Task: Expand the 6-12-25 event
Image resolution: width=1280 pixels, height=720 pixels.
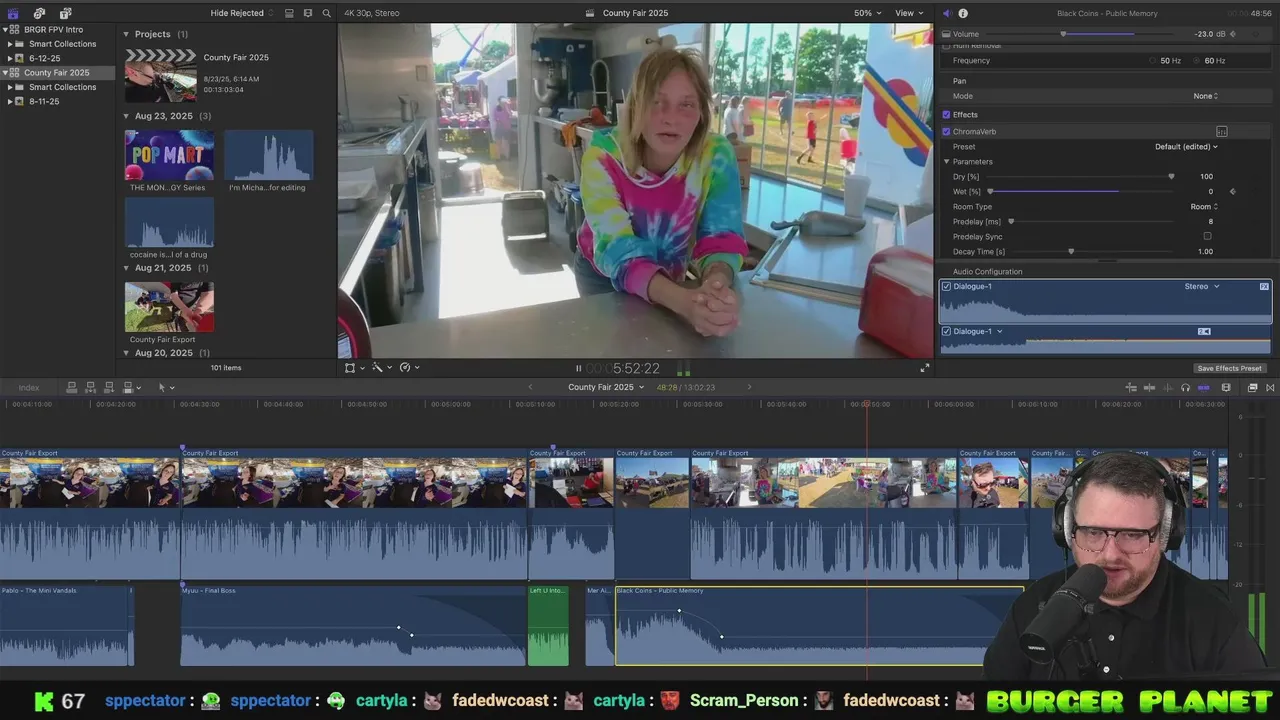Action: [9, 58]
